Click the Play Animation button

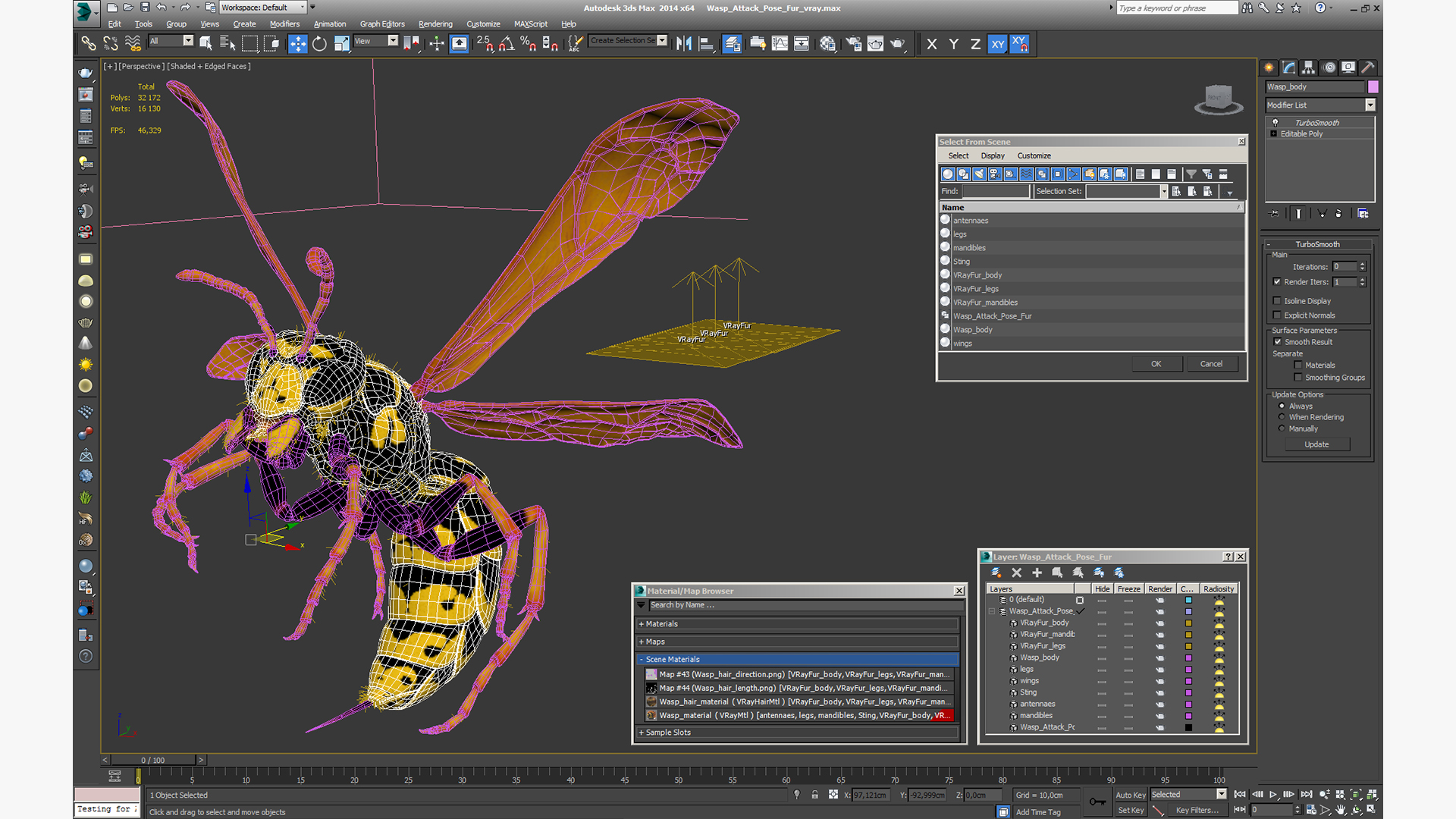point(1273,794)
